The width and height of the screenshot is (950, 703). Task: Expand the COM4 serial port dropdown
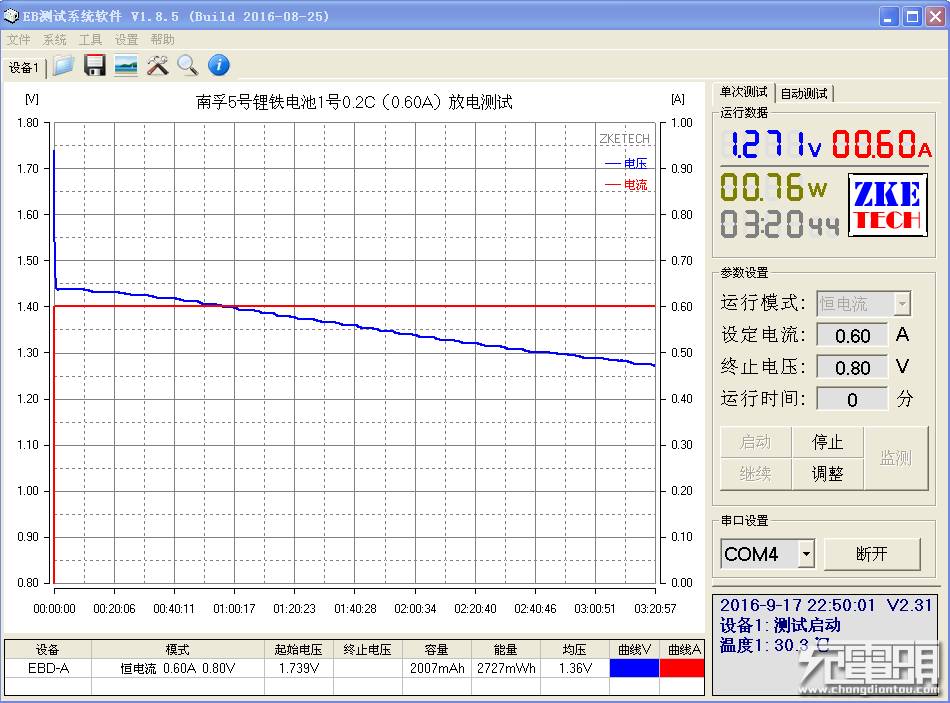(806, 554)
